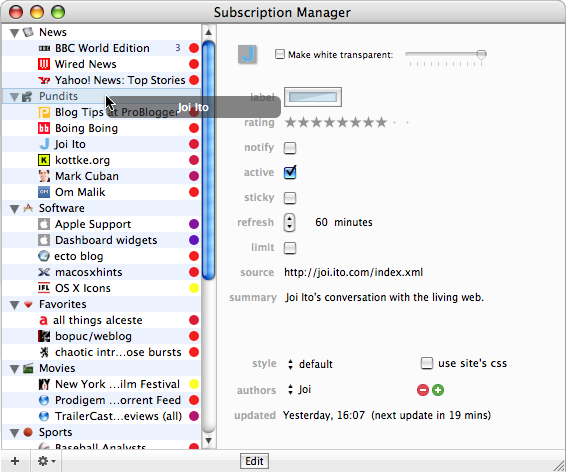Click the Yahoo! News feed icon
The width and height of the screenshot is (566, 472).
[x=44, y=80]
